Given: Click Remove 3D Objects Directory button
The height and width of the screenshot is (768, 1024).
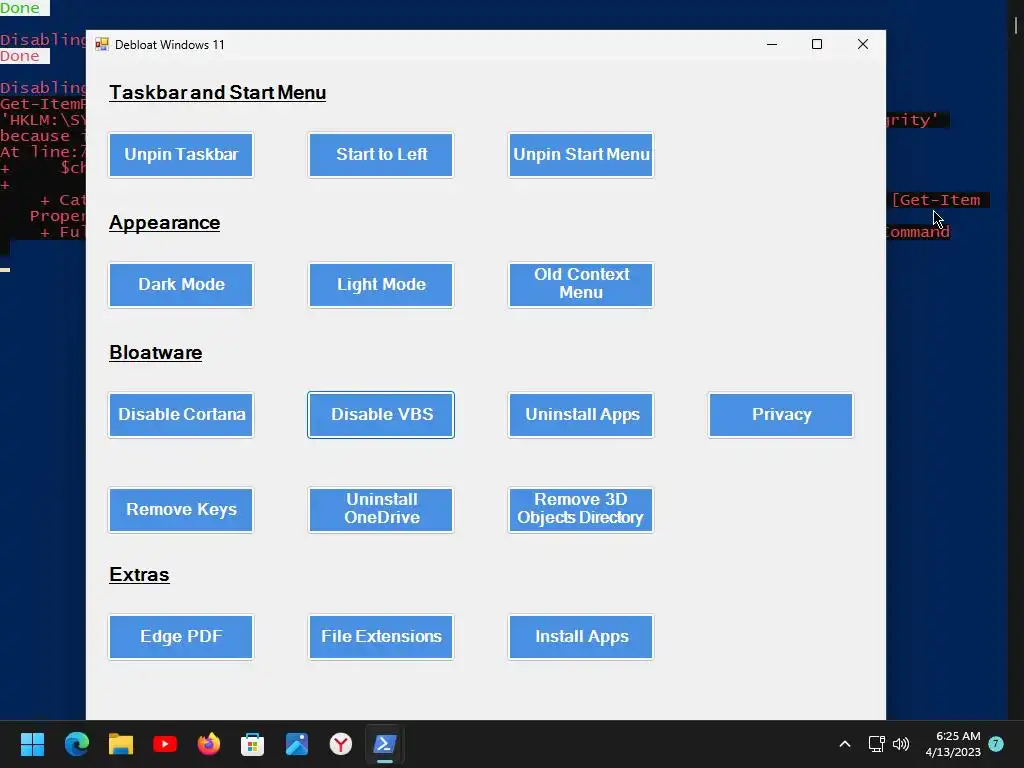Looking at the screenshot, I should pyautogui.click(x=581, y=510).
